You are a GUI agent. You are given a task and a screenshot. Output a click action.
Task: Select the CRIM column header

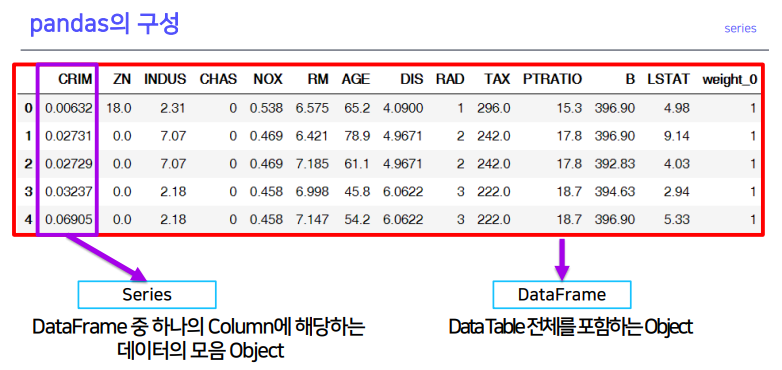[75, 79]
